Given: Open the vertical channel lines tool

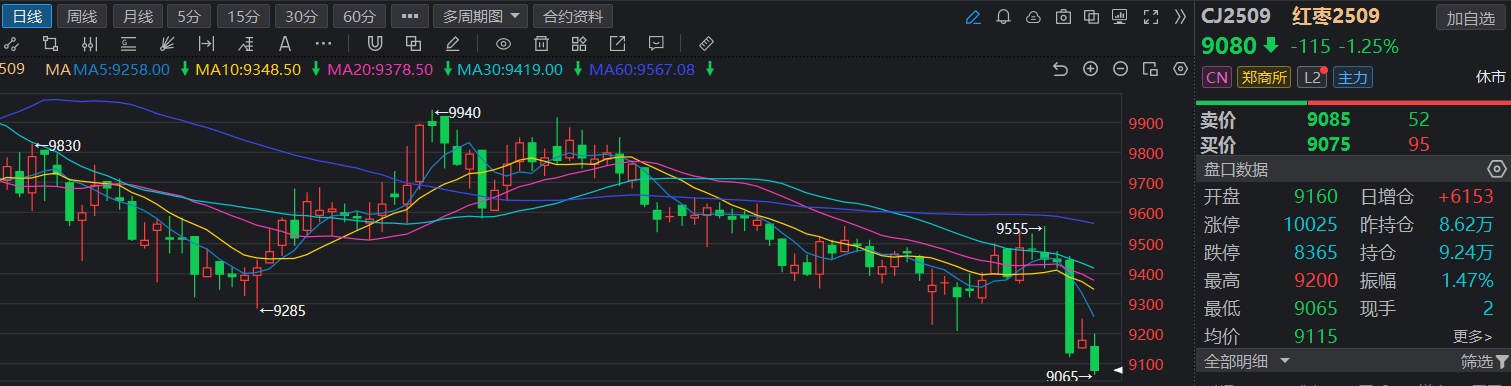Looking at the screenshot, I should (x=89, y=43).
